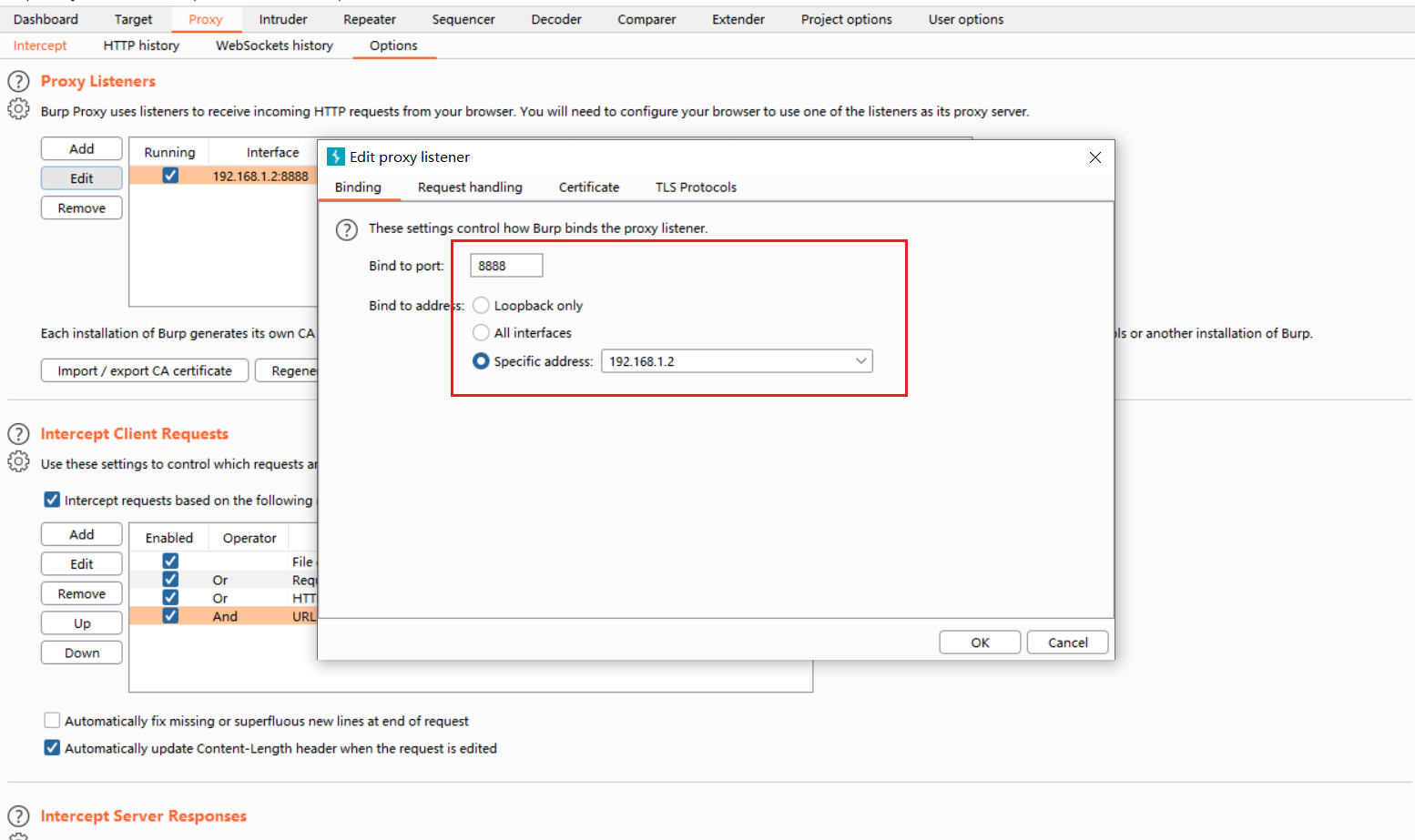
Task: Switch to the Request handling tab
Action: pos(470,187)
